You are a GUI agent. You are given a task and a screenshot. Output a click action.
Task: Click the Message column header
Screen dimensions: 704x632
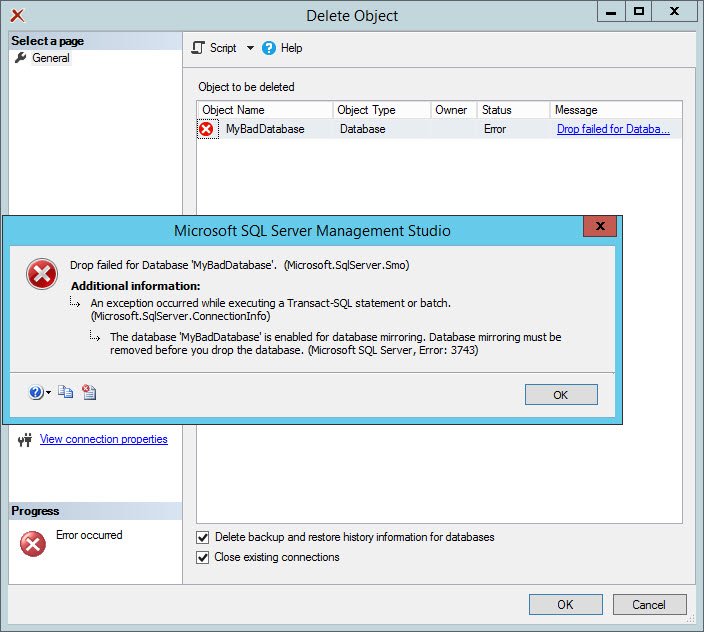pos(616,110)
